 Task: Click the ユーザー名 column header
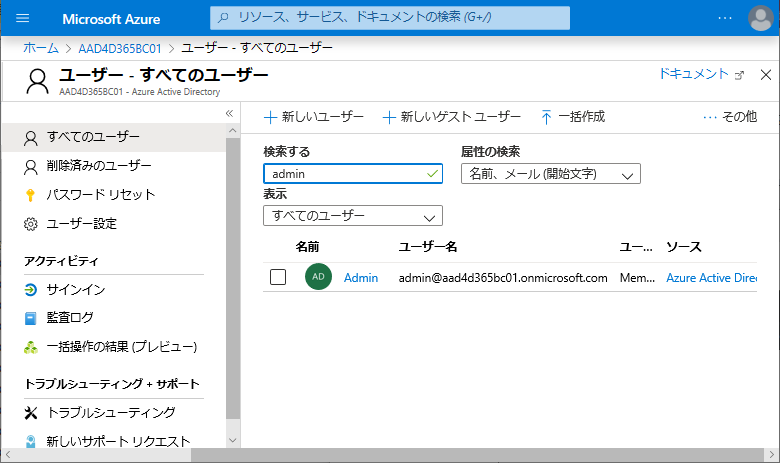pyautogui.click(x=428, y=247)
